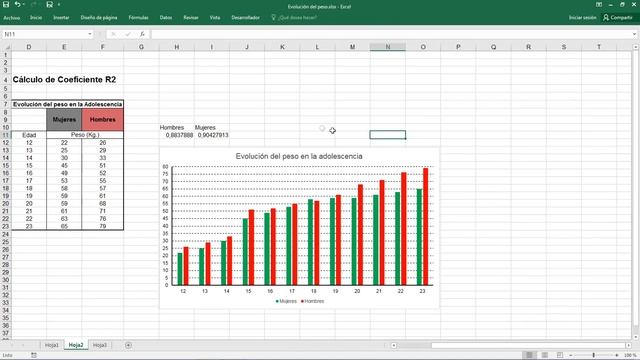This screenshot has width=640, height=360.
Task: Click the chart title 'Evolución del peso en la adolescencia'
Action: (299, 156)
